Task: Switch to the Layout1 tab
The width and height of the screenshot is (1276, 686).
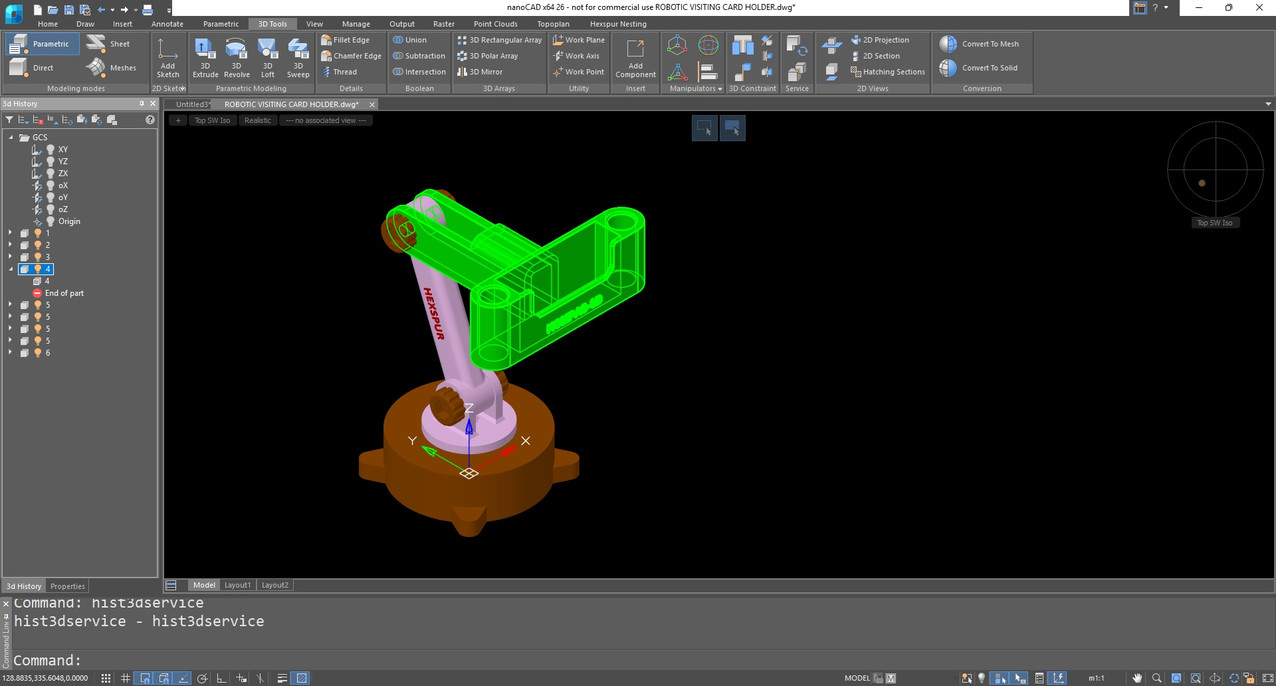Action: click(x=238, y=585)
